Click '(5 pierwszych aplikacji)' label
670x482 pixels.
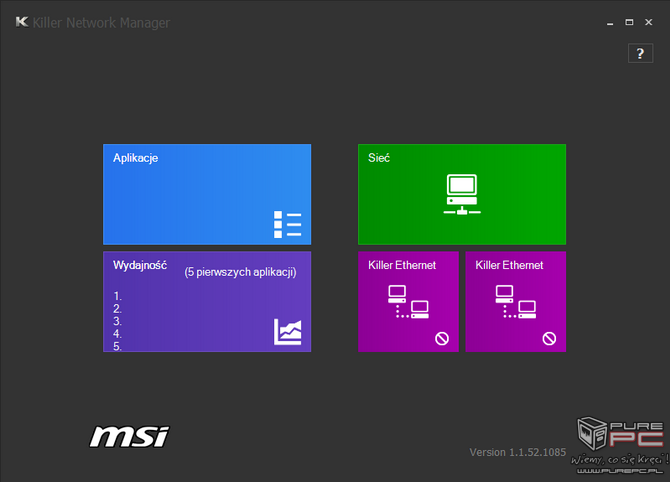coord(240,272)
